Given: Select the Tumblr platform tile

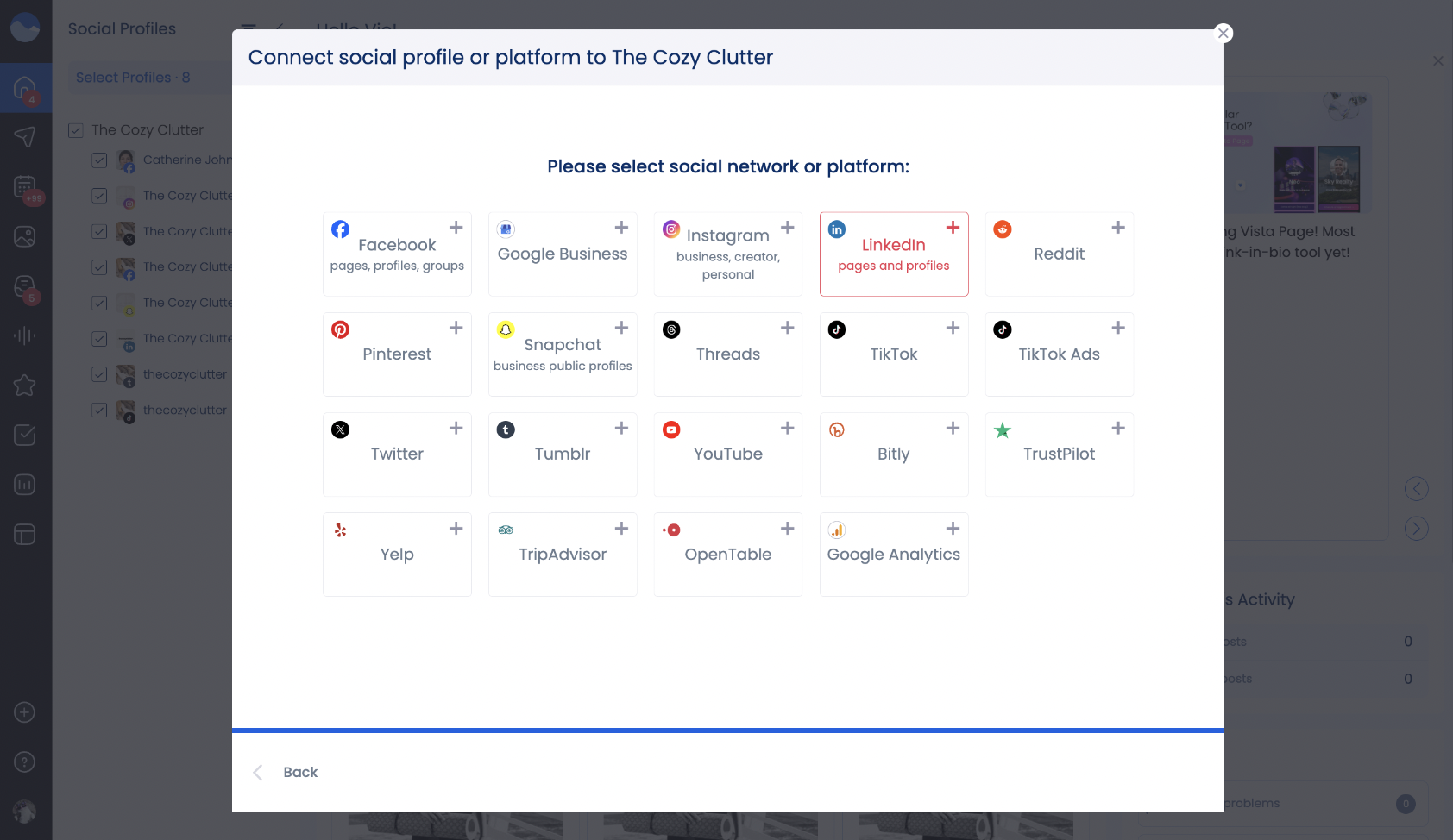Looking at the screenshot, I should tap(563, 454).
